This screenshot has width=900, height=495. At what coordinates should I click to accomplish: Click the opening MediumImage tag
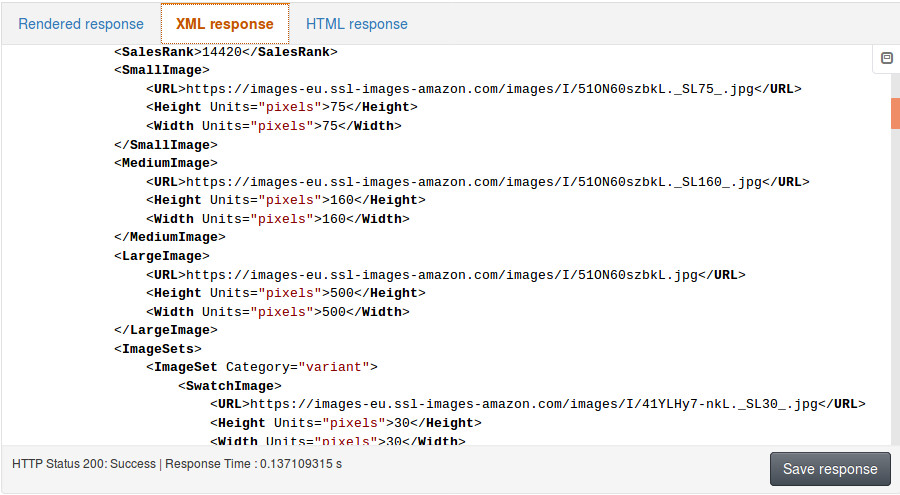pos(166,163)
